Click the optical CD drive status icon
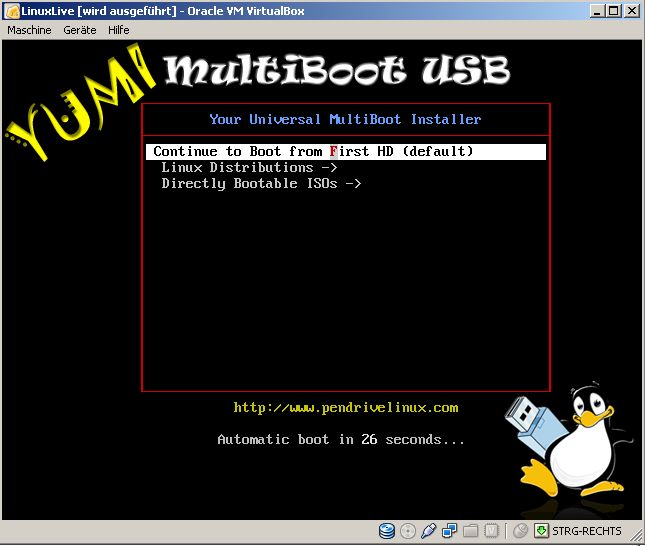645x546 pixels. 408,531
